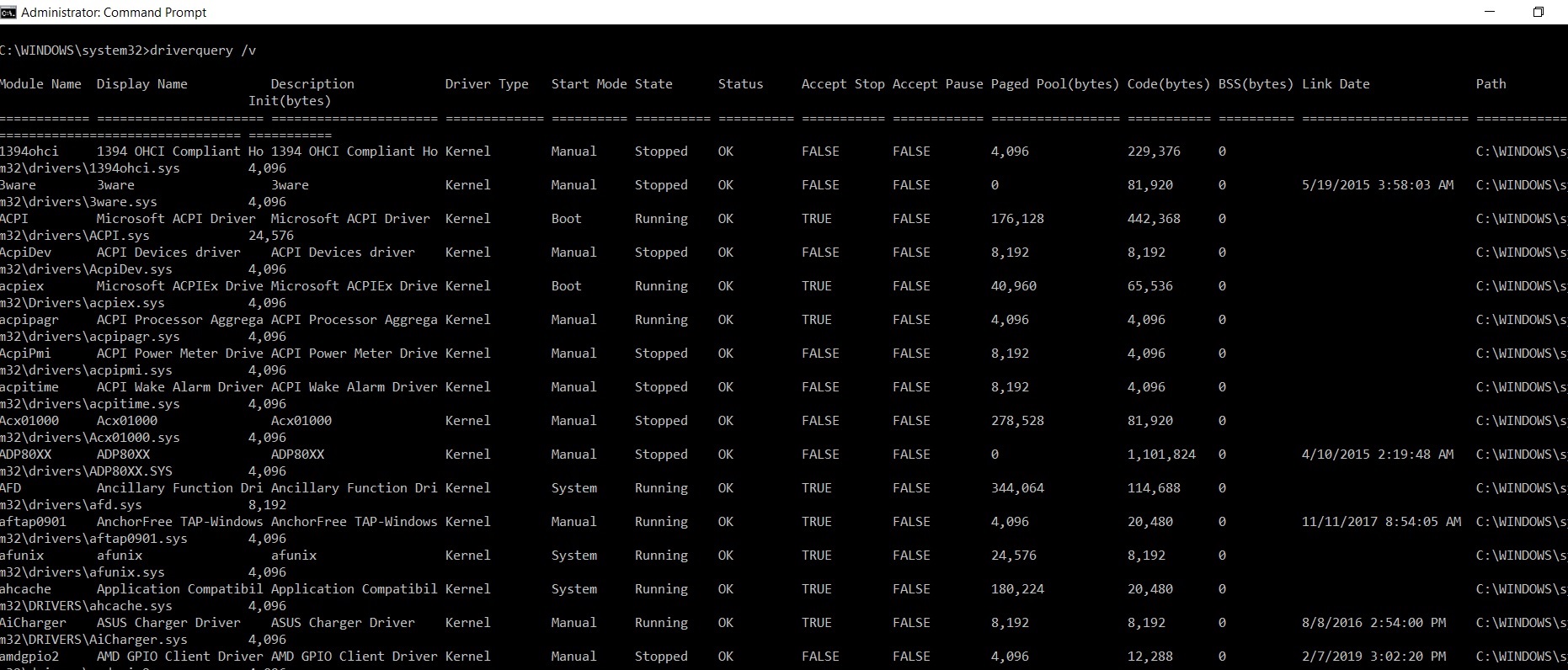Click 'System' start mode in AFD row

[x=574, y=488]
